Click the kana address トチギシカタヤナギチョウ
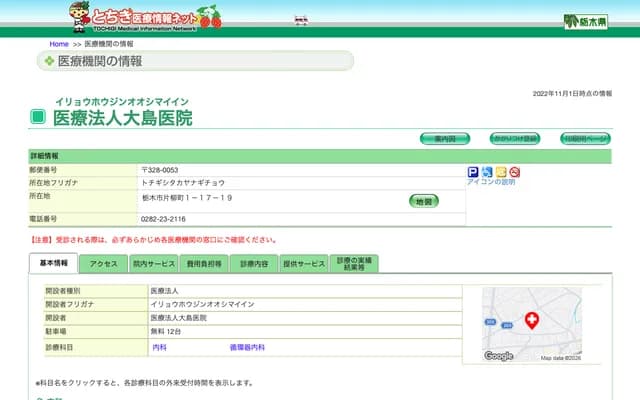 [183, 183]
